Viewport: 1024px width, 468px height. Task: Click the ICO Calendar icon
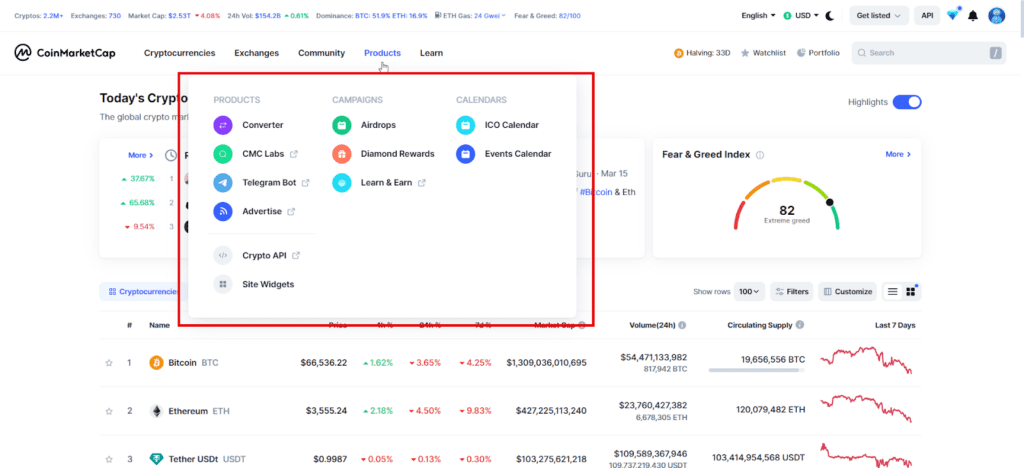[x=466, y=125]
